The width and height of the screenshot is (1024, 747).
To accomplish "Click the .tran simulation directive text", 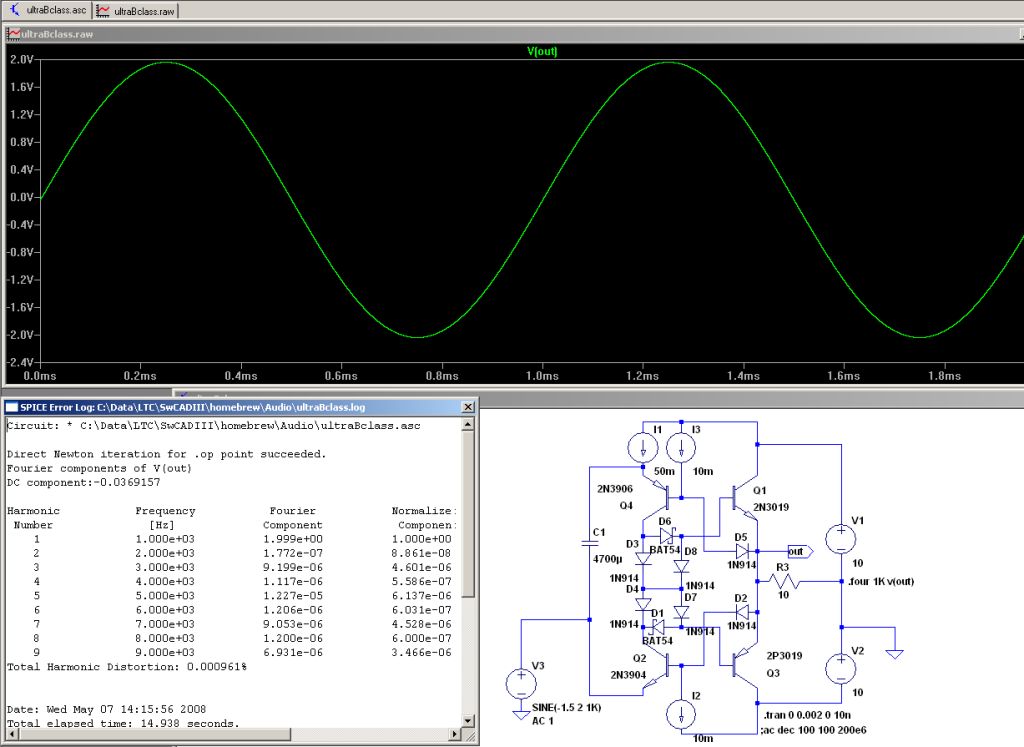I will [x=809, y=714].
